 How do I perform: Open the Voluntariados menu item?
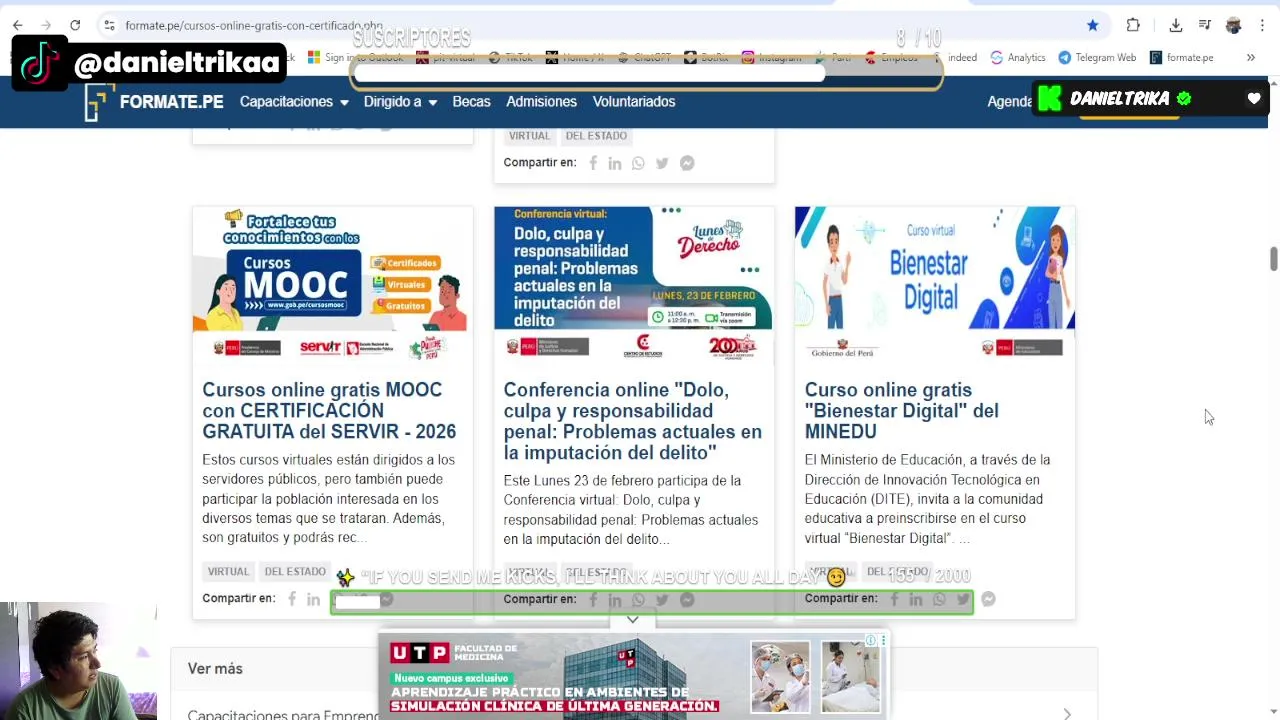point(634,102)
